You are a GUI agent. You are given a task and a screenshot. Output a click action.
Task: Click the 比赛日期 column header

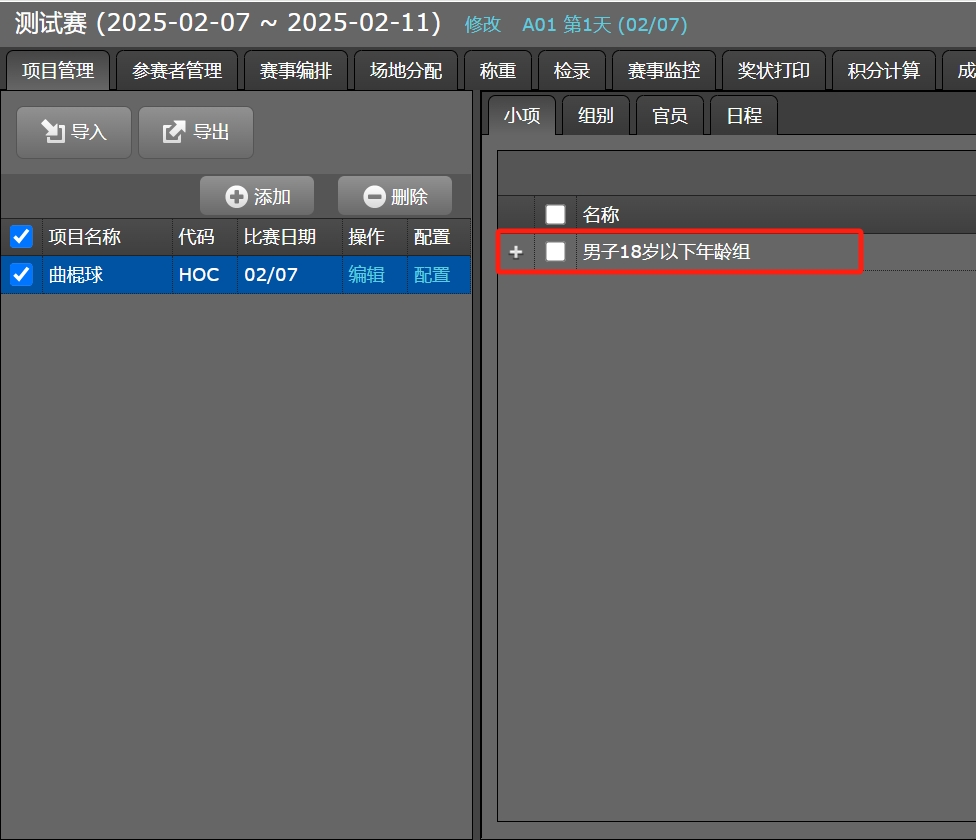[x=280, y=237]
